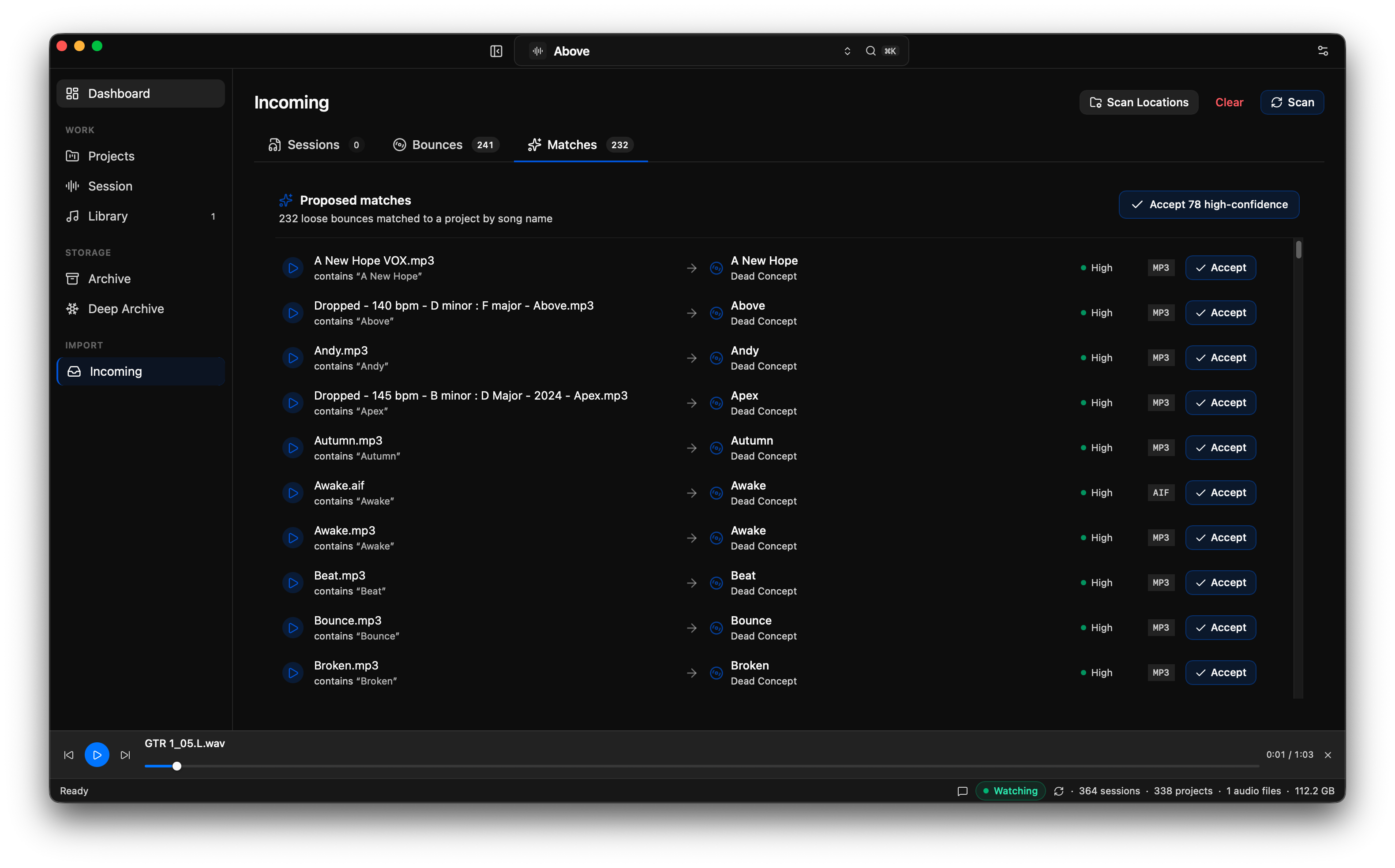The height and width of the screenshot is (868, 1395).
Task: Open Session in sidebar
Action: pyautogui.click(x=141, y=186)
